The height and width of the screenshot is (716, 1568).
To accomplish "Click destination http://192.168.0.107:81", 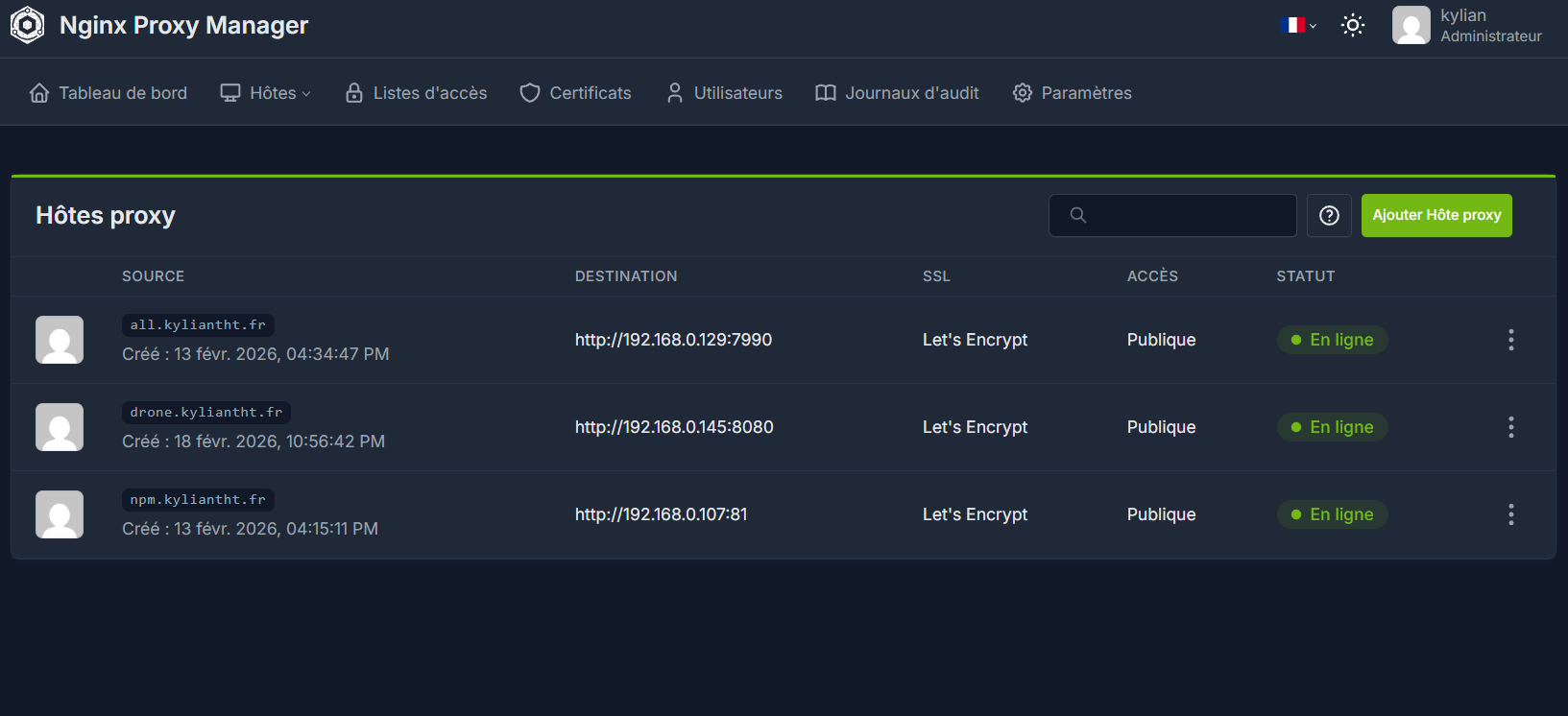I will click(661, 514).
